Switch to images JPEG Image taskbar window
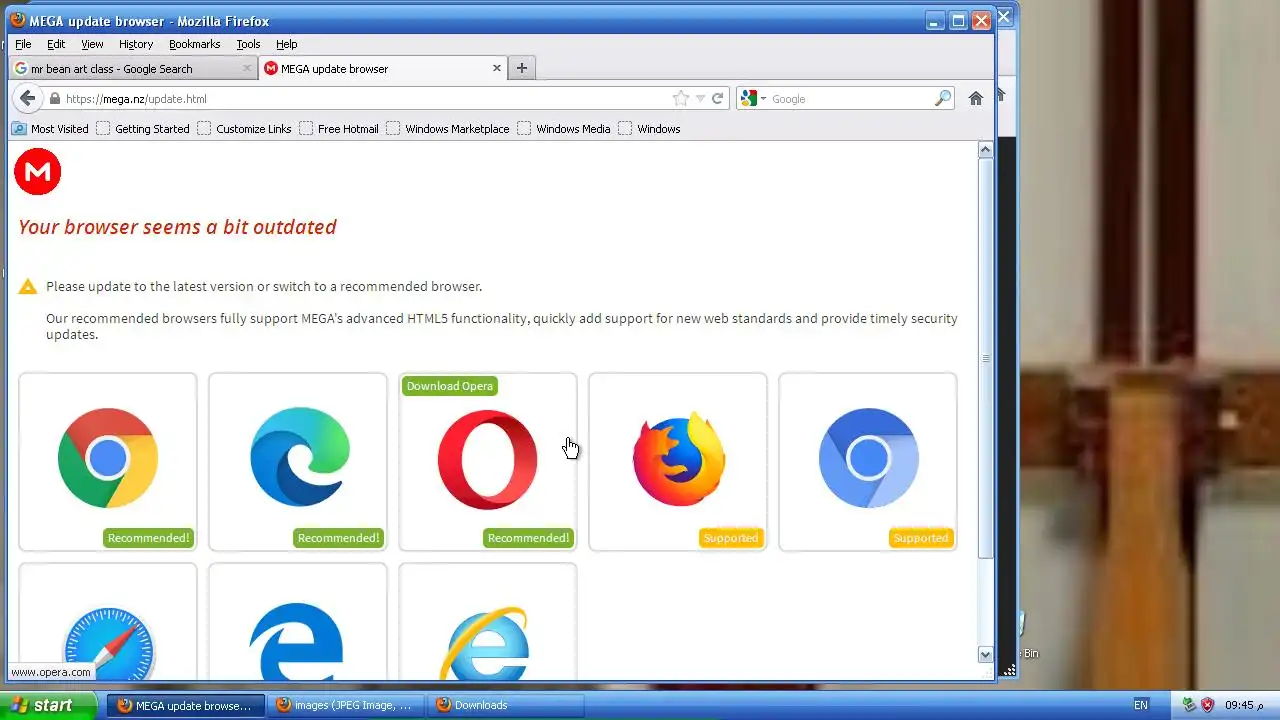Screen dimensions: 1280x720 [x=346, y=705]
